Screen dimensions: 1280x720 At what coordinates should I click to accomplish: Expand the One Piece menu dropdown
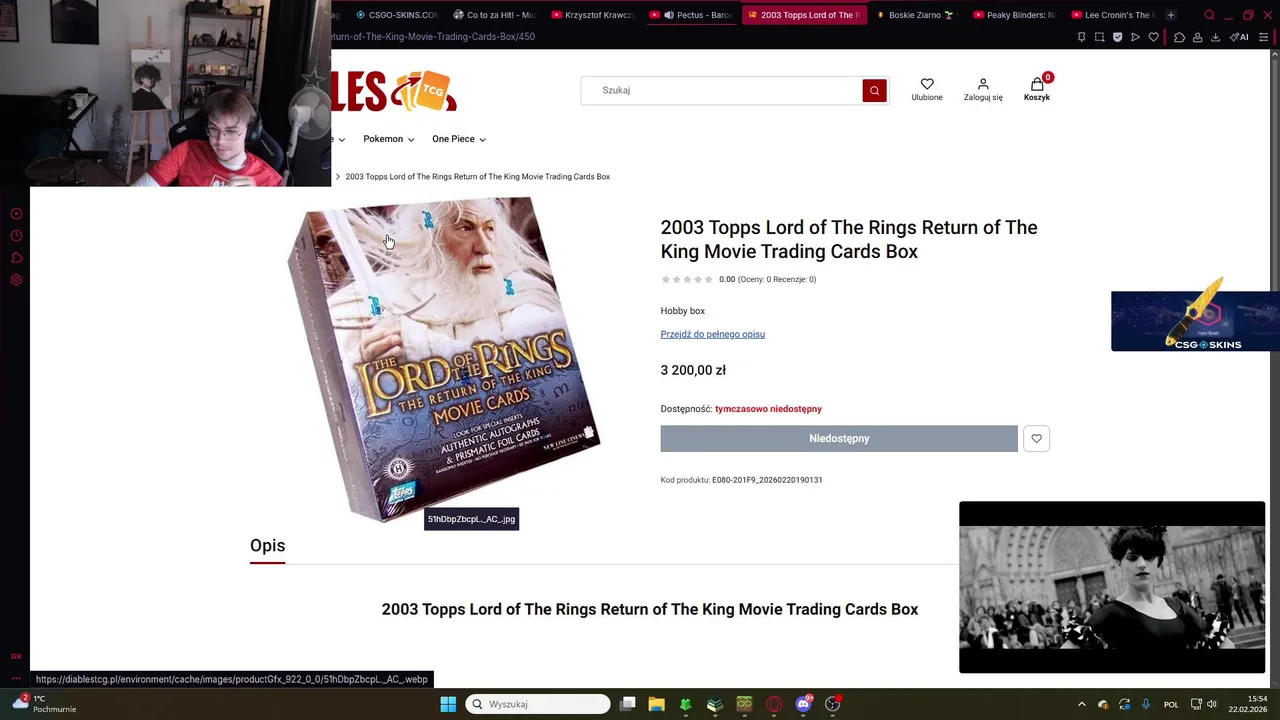click(458, 139)
